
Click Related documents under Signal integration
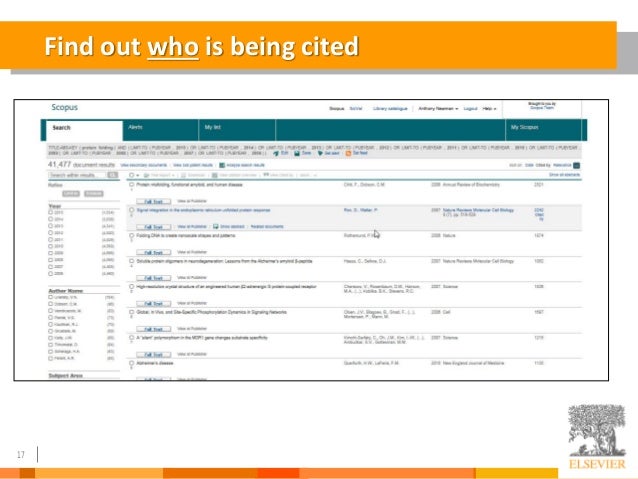coord(267,227)
